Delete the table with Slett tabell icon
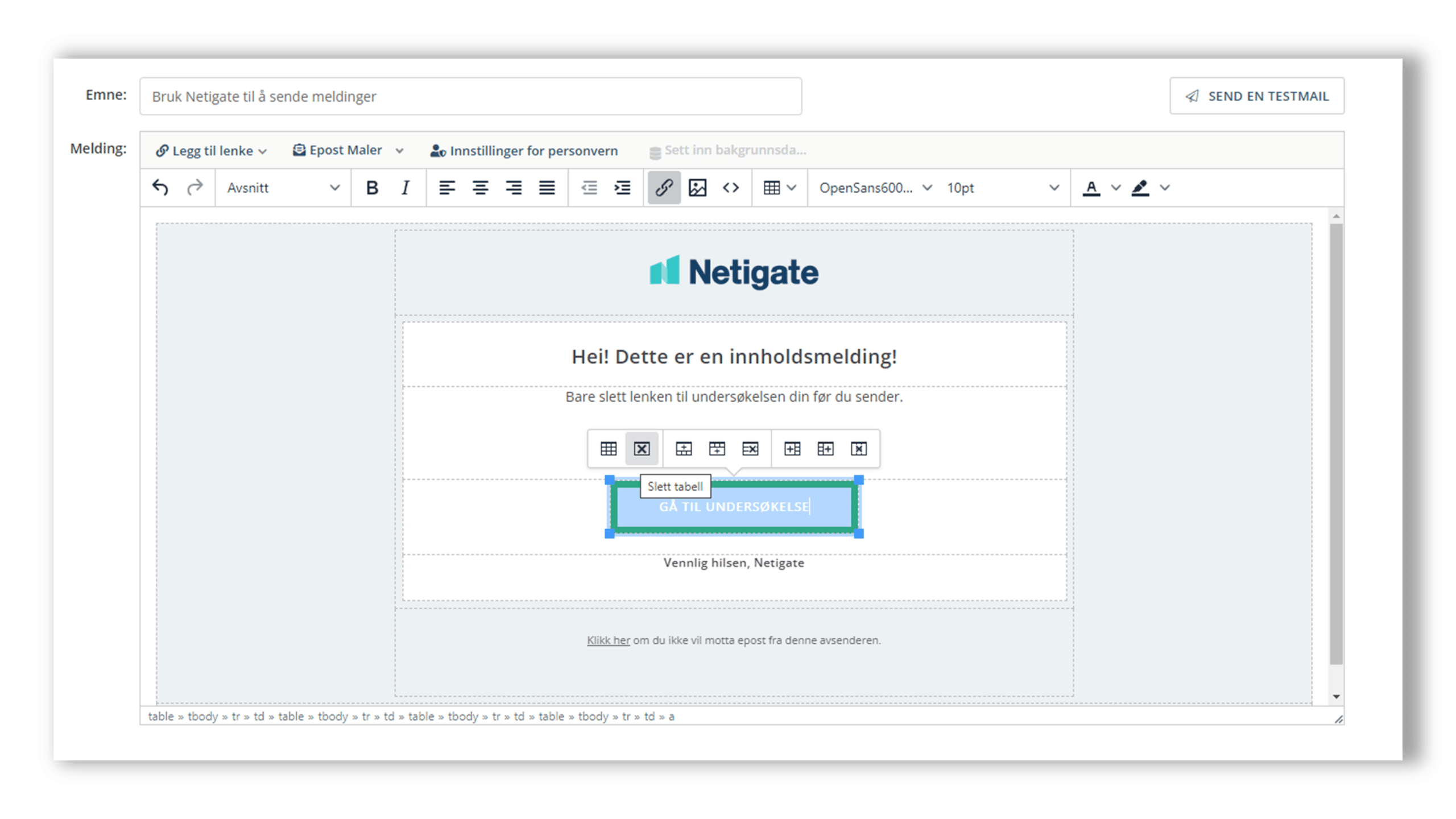Image resolution: width=1456 pixels, height=819 pixels. tap(642, 449)
